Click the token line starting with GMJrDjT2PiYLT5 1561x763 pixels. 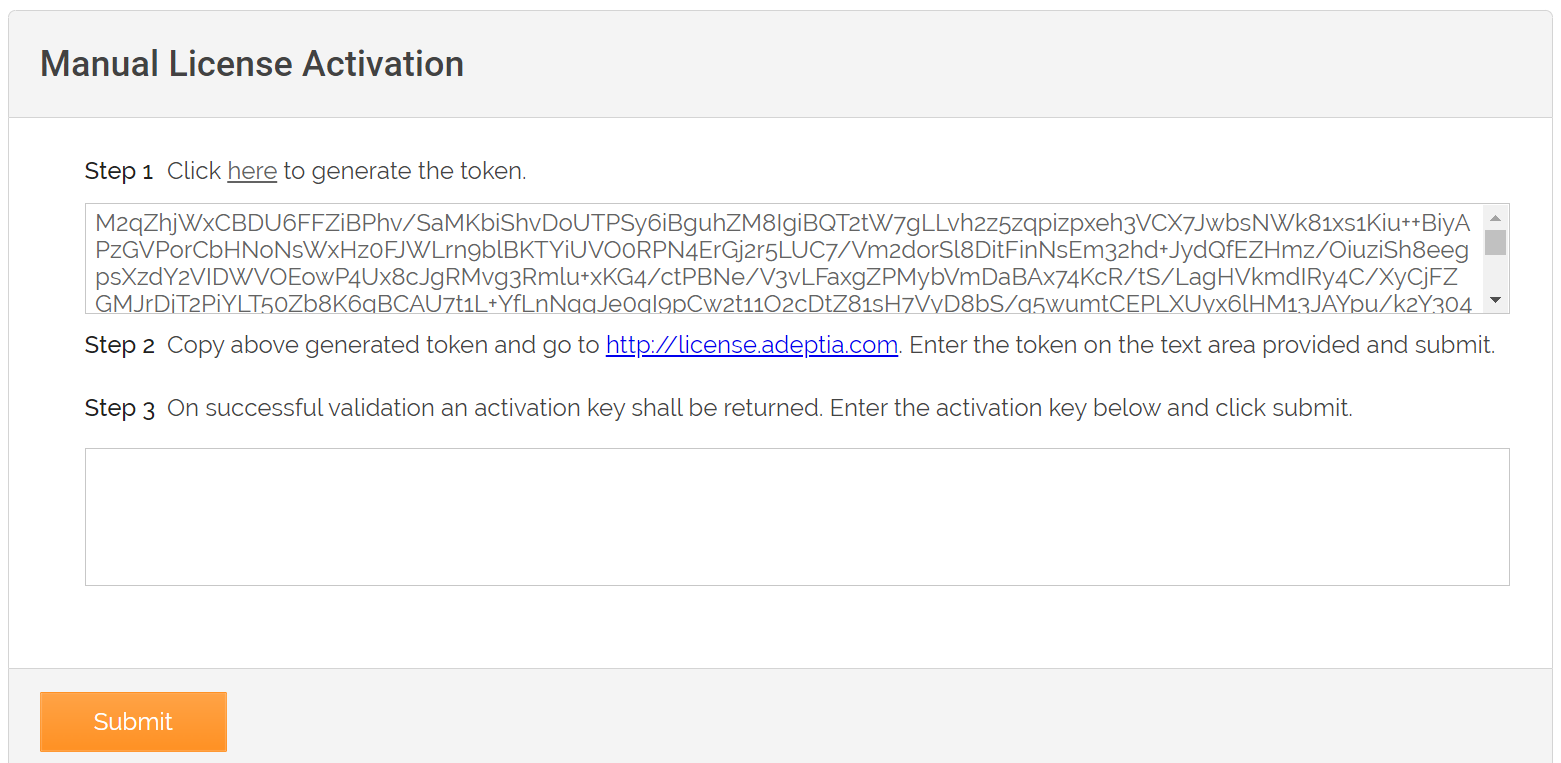pos(783,304)
